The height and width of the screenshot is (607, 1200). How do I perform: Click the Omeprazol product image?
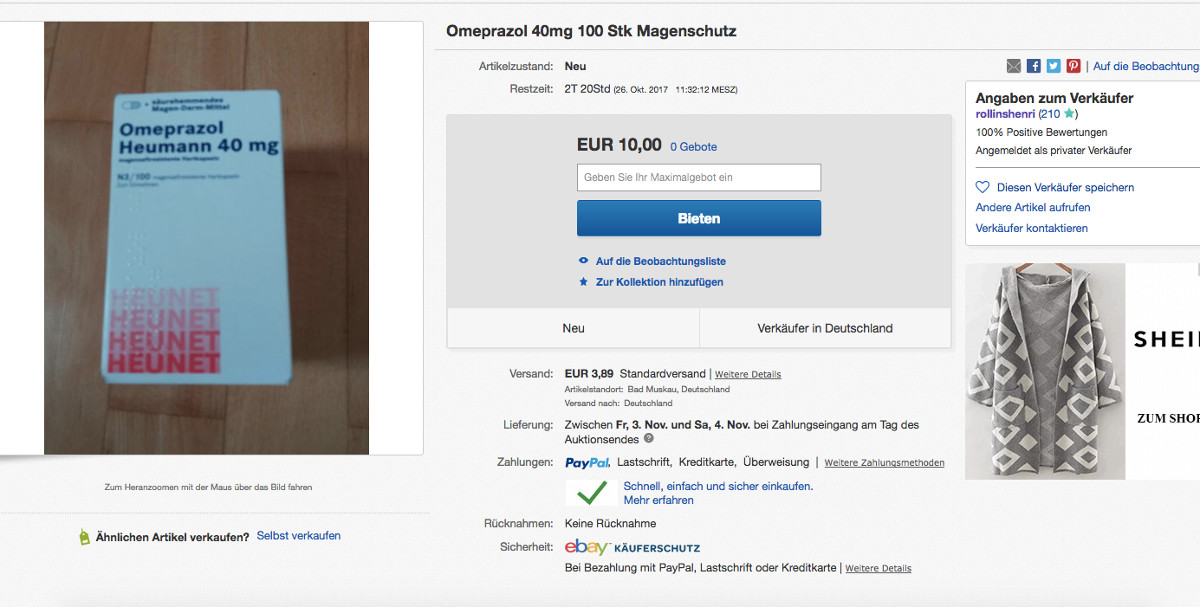coord(206,238)
